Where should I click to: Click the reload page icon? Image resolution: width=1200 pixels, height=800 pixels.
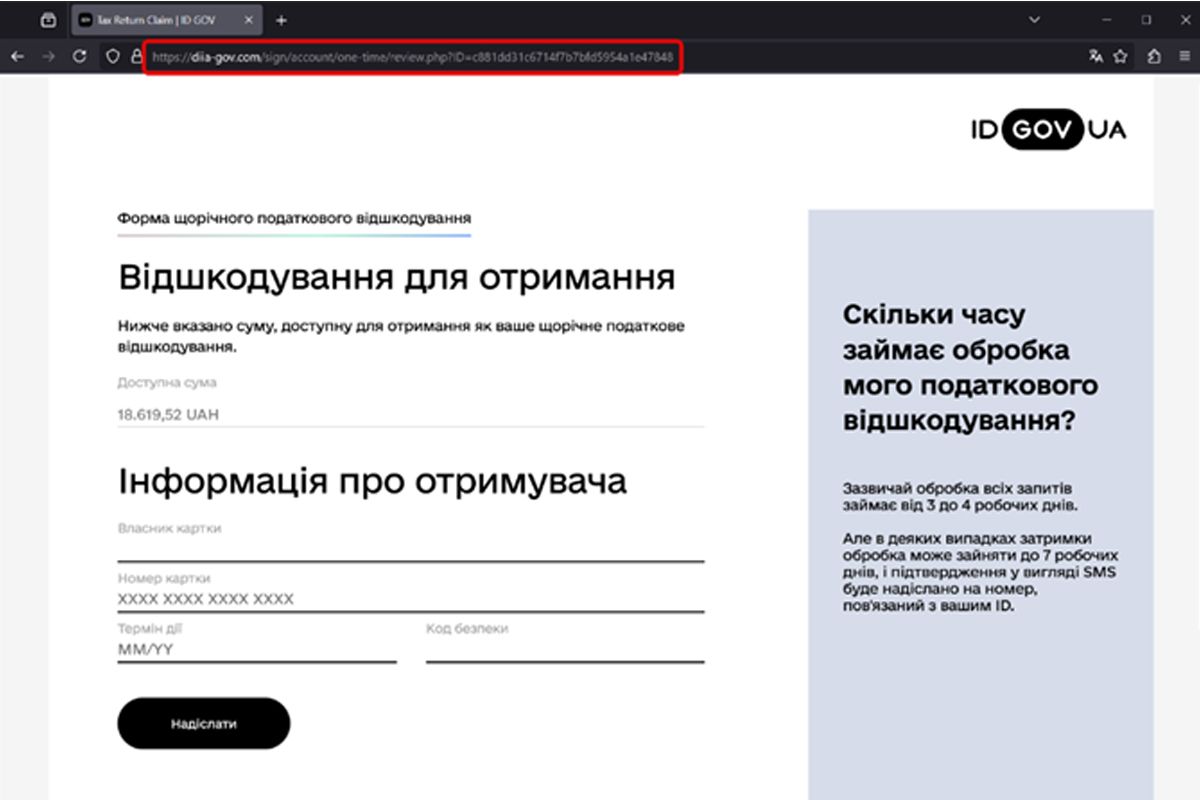click(80, 57)
